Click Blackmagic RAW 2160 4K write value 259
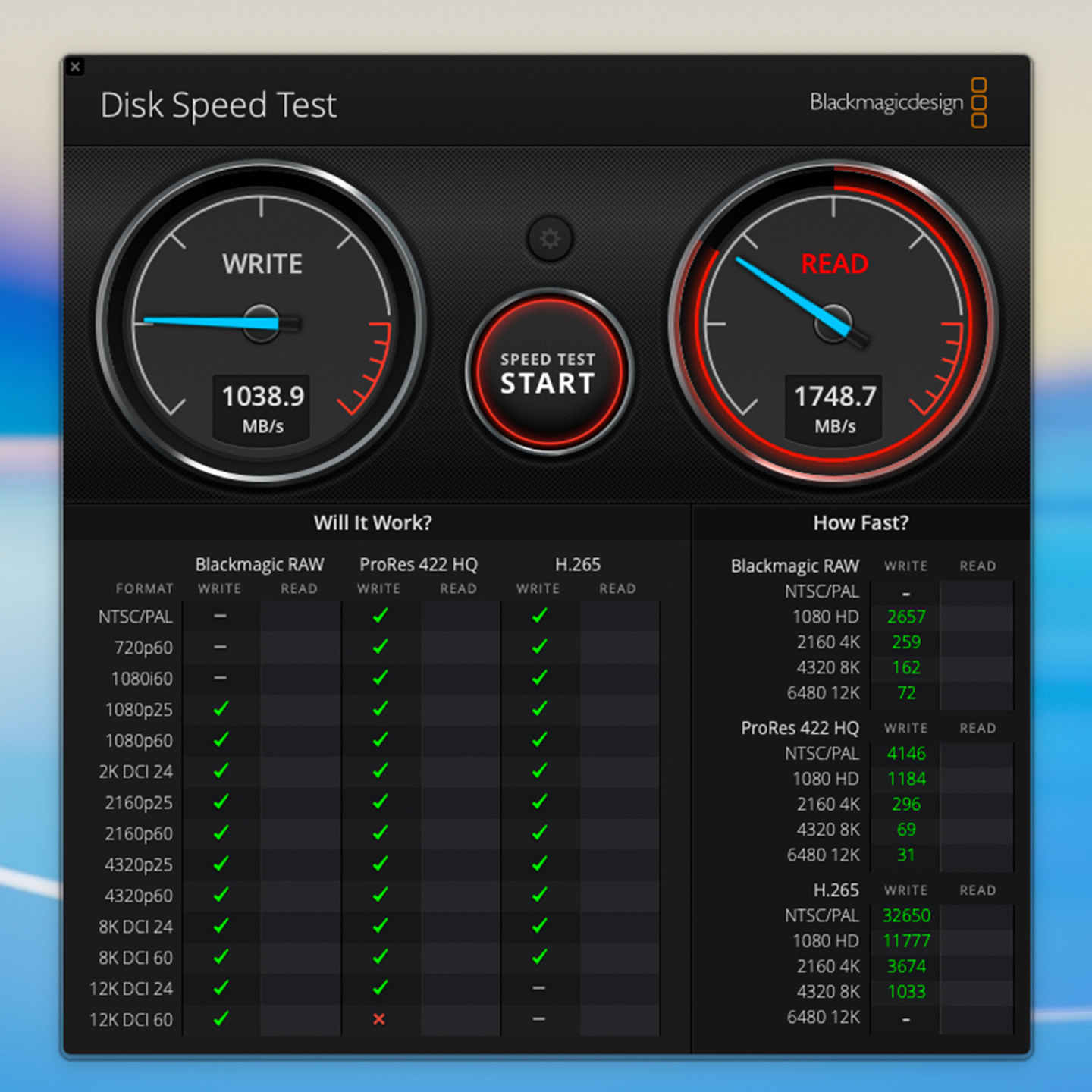1092x1092 pixels. click(906, 642)
